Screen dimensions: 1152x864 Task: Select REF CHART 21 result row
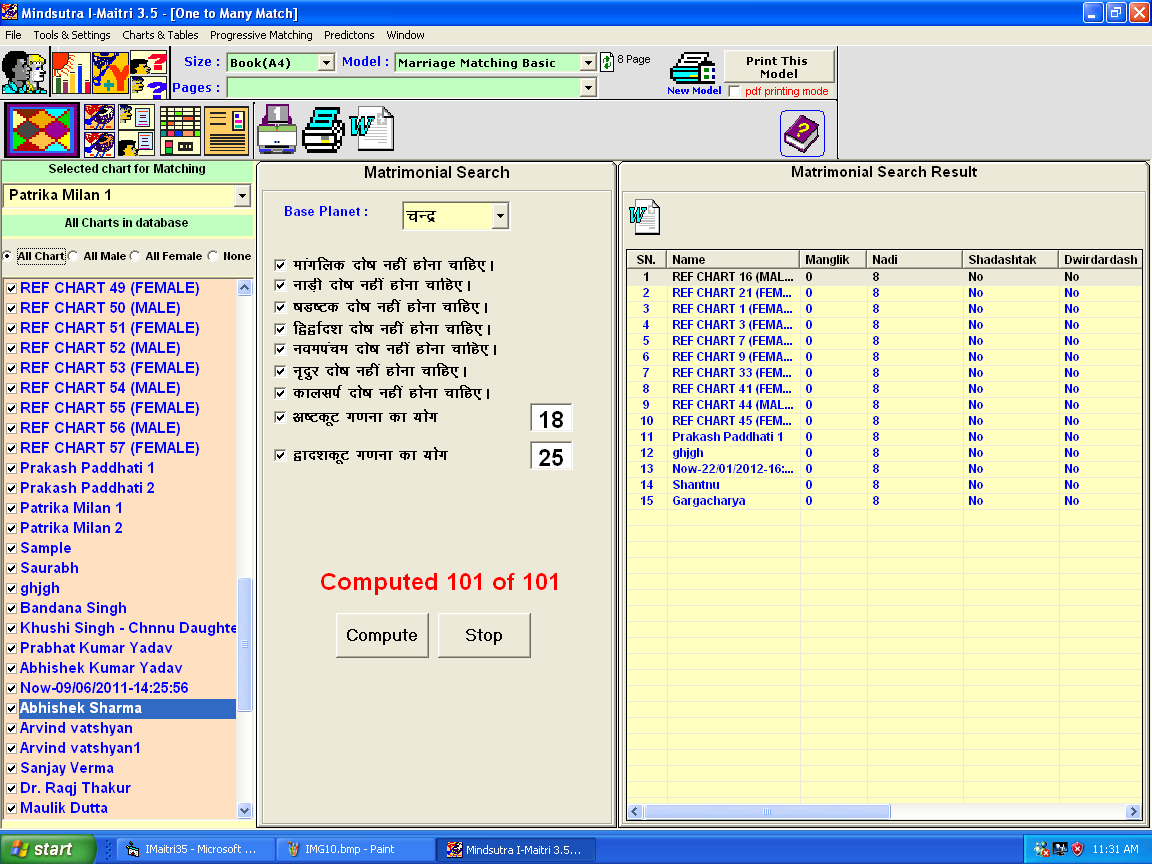pos(884,293)
